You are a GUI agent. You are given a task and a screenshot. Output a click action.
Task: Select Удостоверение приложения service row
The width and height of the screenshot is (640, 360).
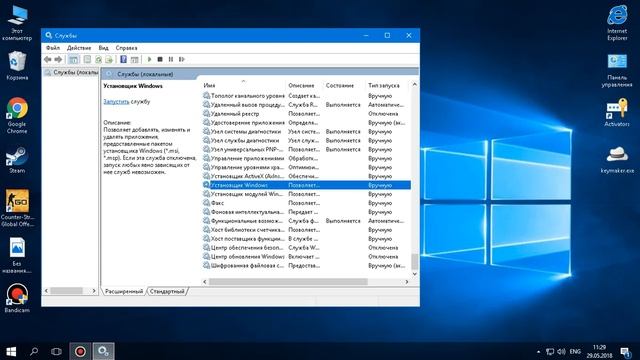(306, 122)
